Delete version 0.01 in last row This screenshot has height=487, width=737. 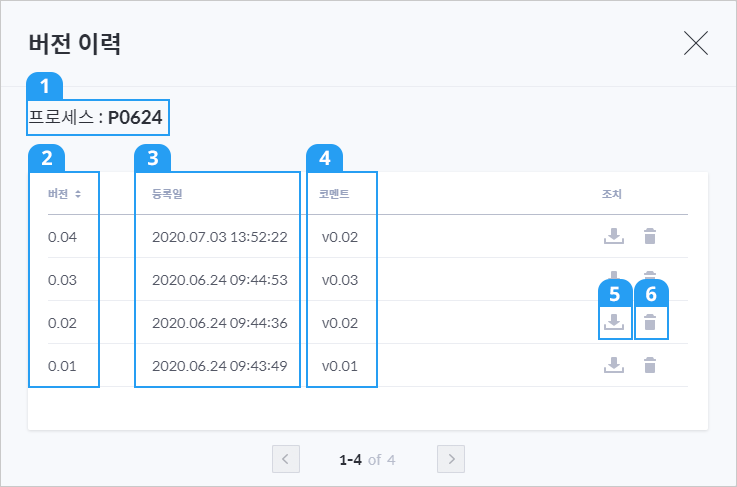650,365
